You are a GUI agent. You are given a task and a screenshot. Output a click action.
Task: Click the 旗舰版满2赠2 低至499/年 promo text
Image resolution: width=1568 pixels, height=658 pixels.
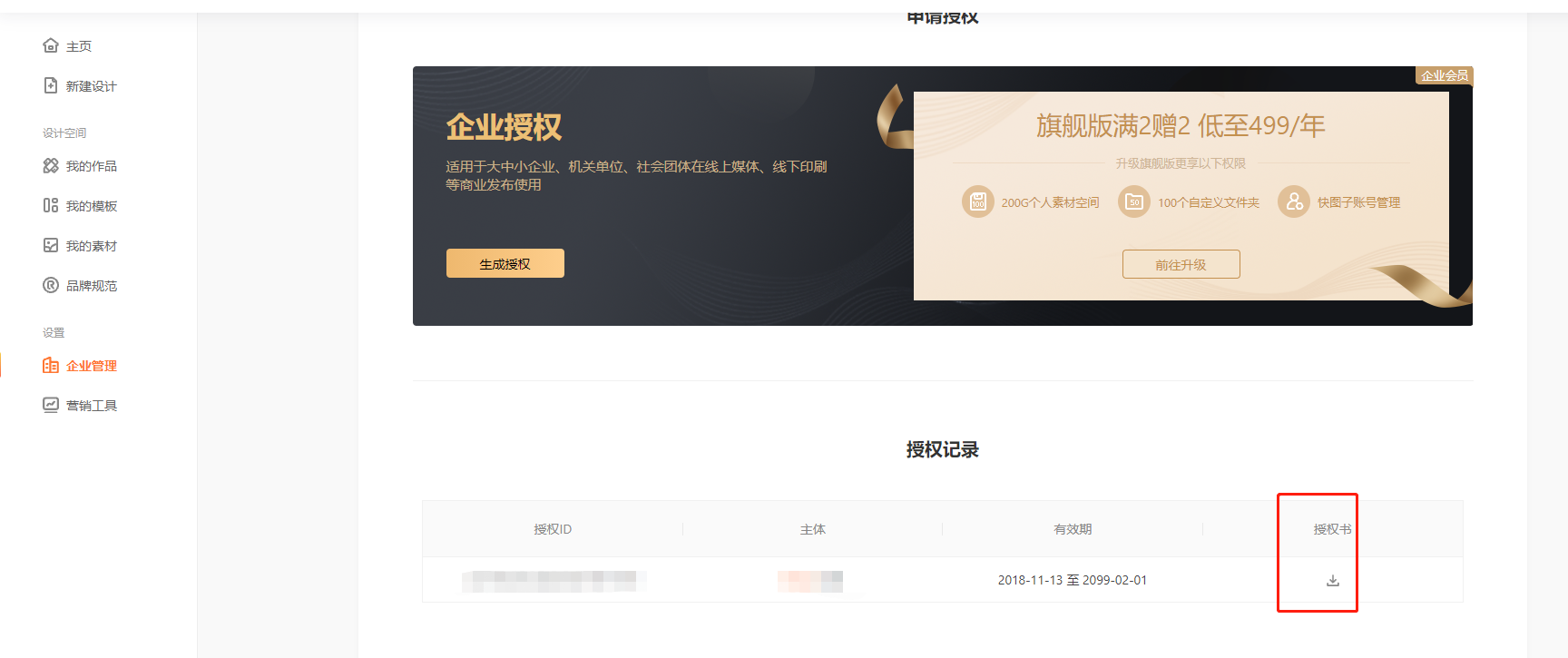1181,125
